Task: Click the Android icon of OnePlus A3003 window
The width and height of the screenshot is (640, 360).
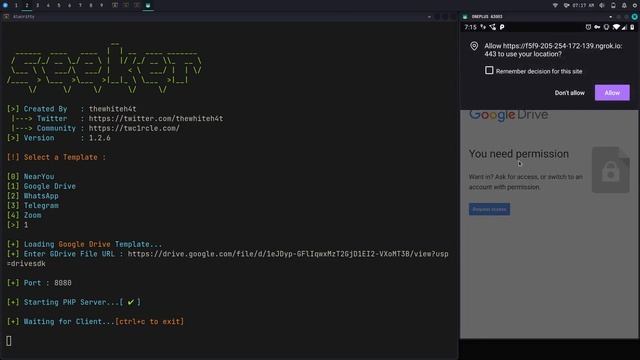Action: pos(465,17)
